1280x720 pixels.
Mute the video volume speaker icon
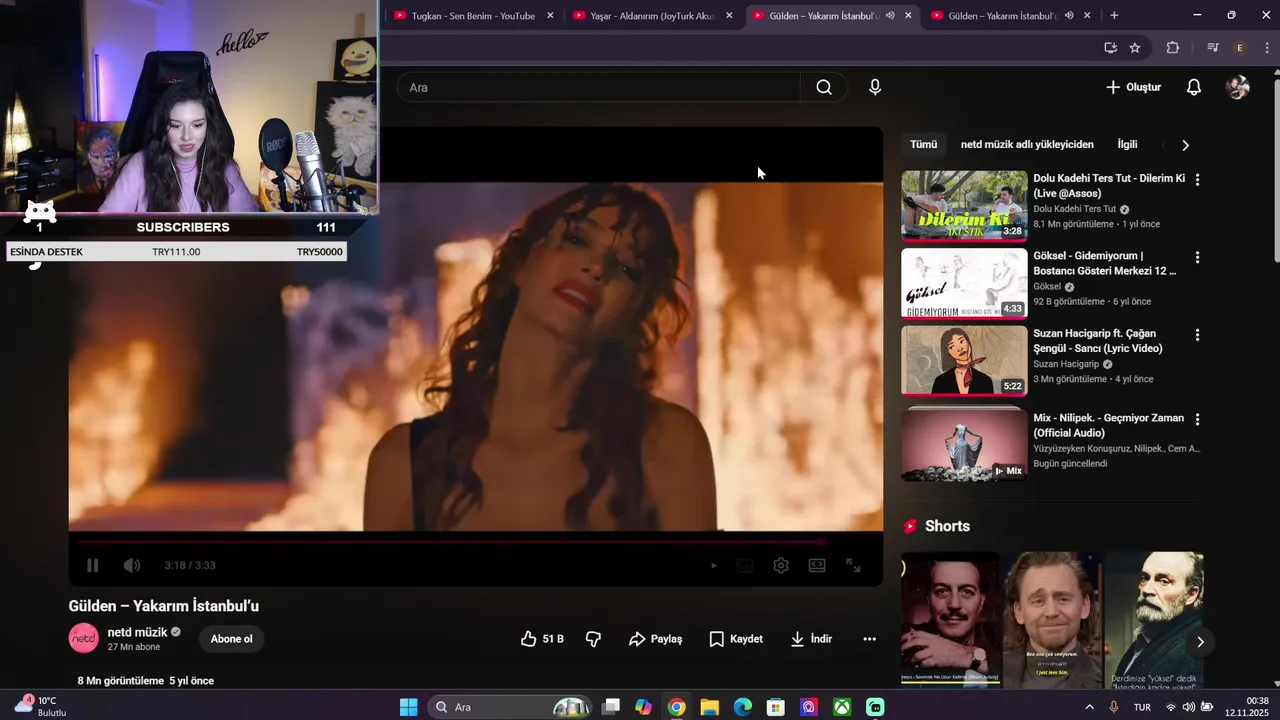coord(132,565)
